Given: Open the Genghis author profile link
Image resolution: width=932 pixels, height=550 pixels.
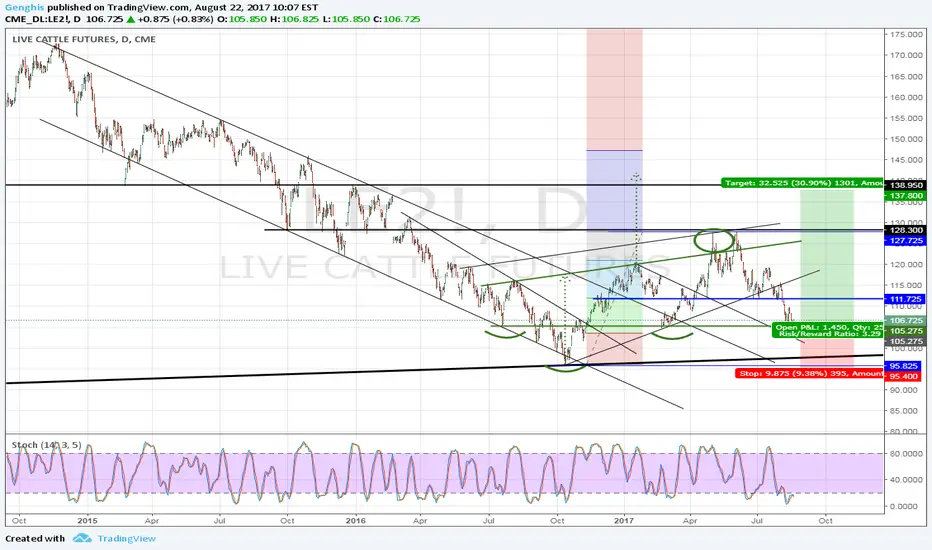Looking at the screenshot, I should coord(24,8).
